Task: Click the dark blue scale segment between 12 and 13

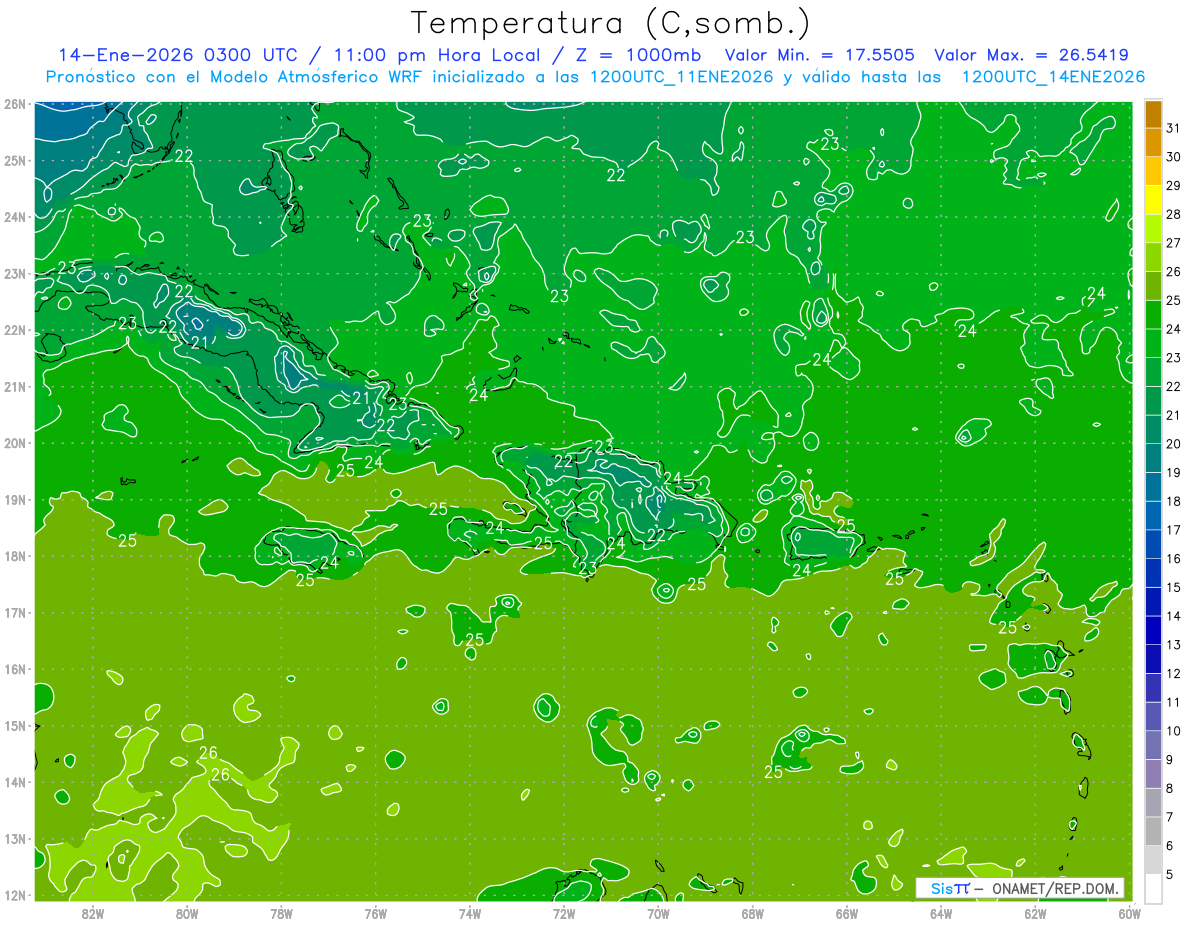Action: [x=1153, y=659]
